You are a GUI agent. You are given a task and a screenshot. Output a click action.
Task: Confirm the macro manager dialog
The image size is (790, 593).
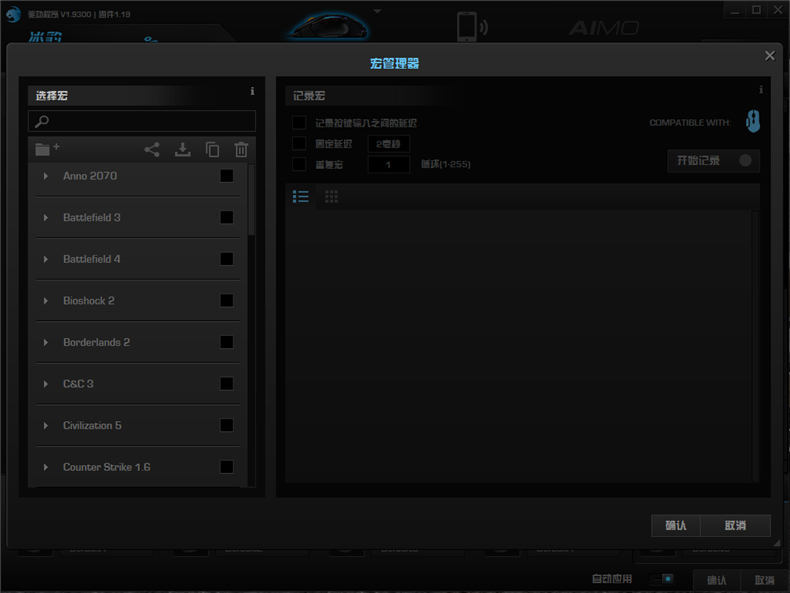[x=676, y=525]
